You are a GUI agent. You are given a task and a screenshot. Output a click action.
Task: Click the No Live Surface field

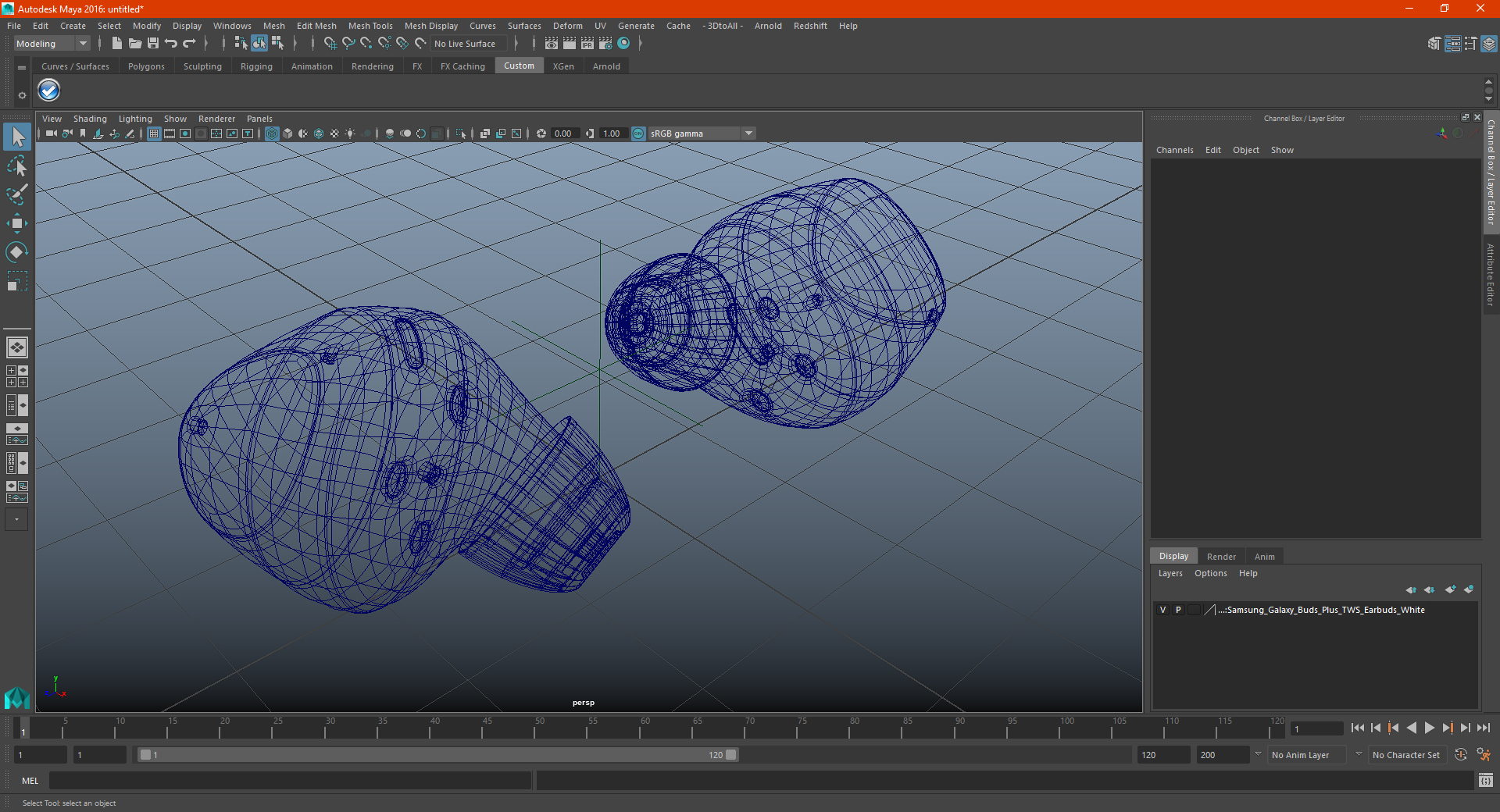tap(469, 44)
